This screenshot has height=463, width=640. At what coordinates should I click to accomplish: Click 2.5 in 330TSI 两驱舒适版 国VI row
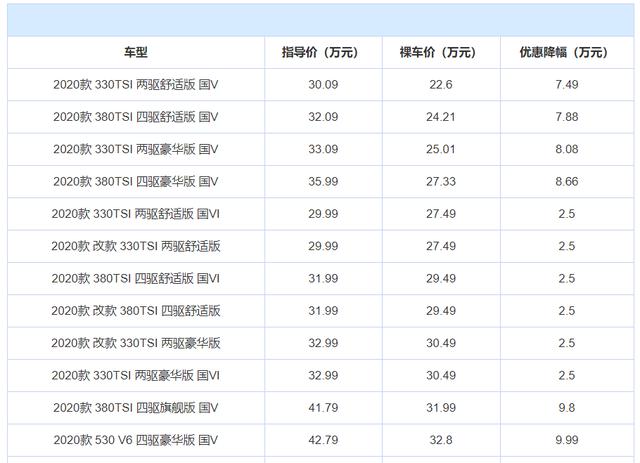coord(567,214)
